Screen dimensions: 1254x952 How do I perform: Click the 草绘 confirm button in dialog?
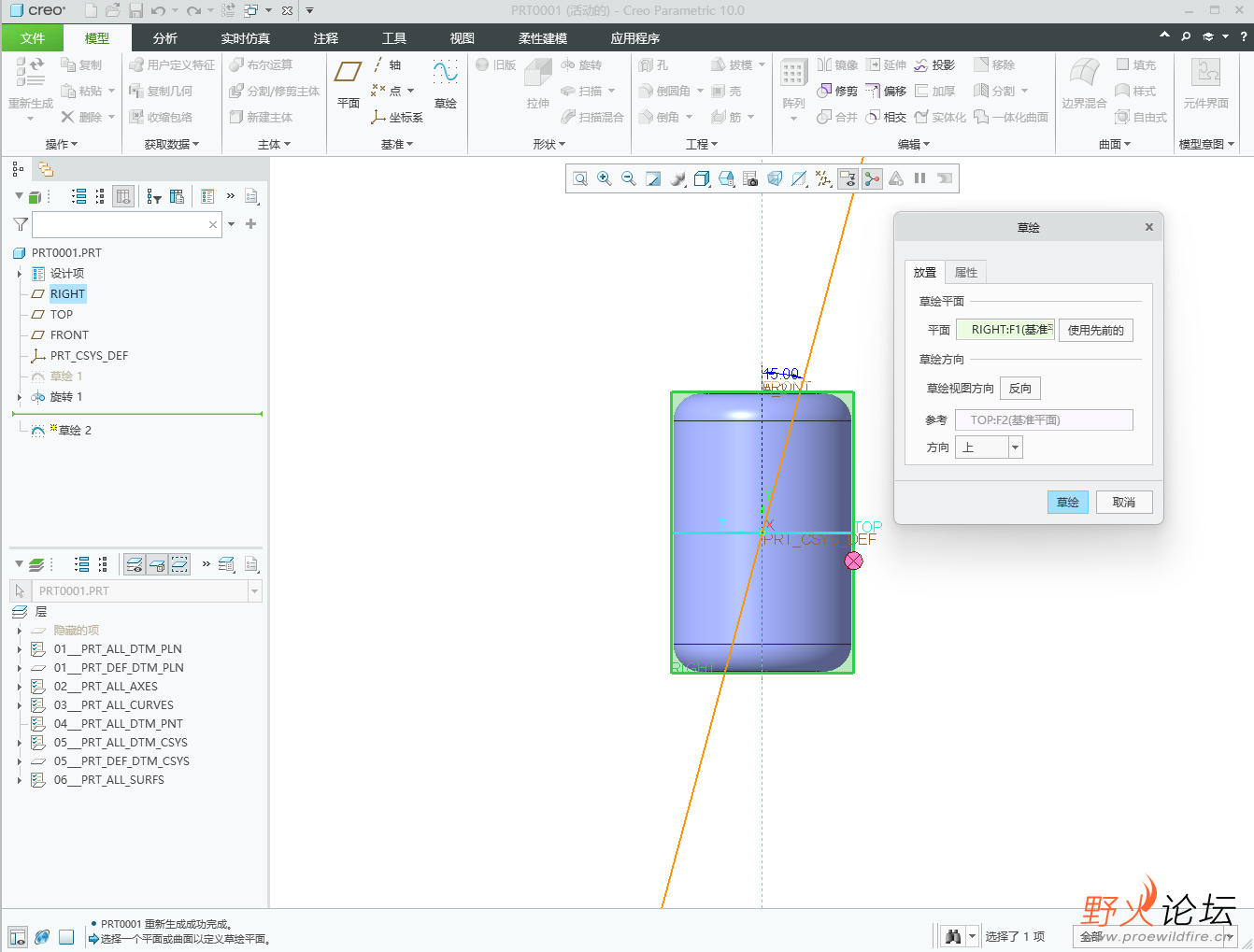coord(1067,503)
